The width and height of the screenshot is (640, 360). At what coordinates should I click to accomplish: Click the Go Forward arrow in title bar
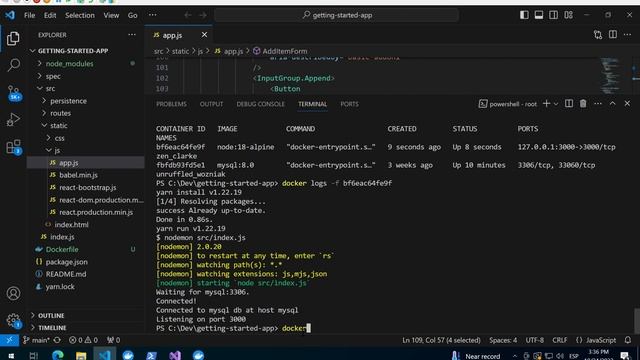point(203,15)
